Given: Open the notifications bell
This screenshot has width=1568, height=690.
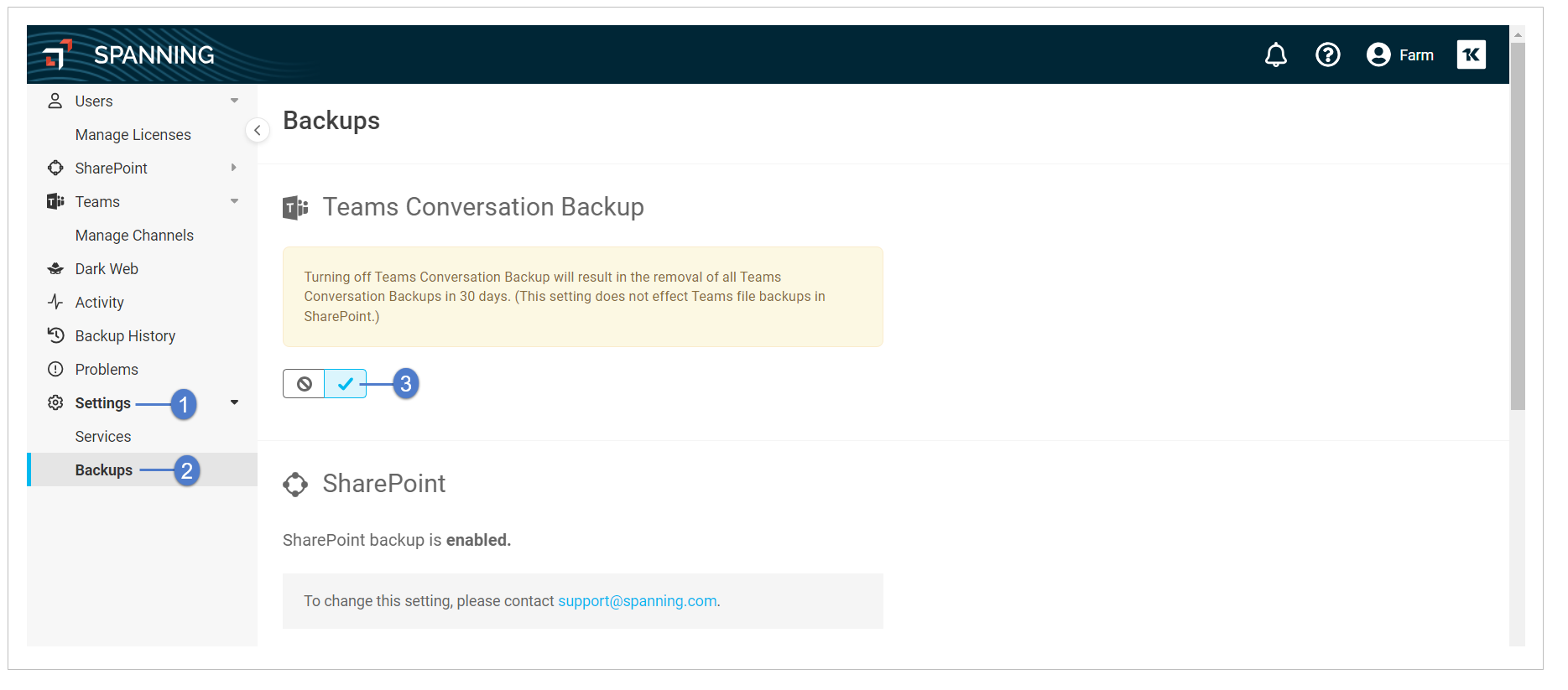Looking at the screenshot, I should (x=1275, y=54).
